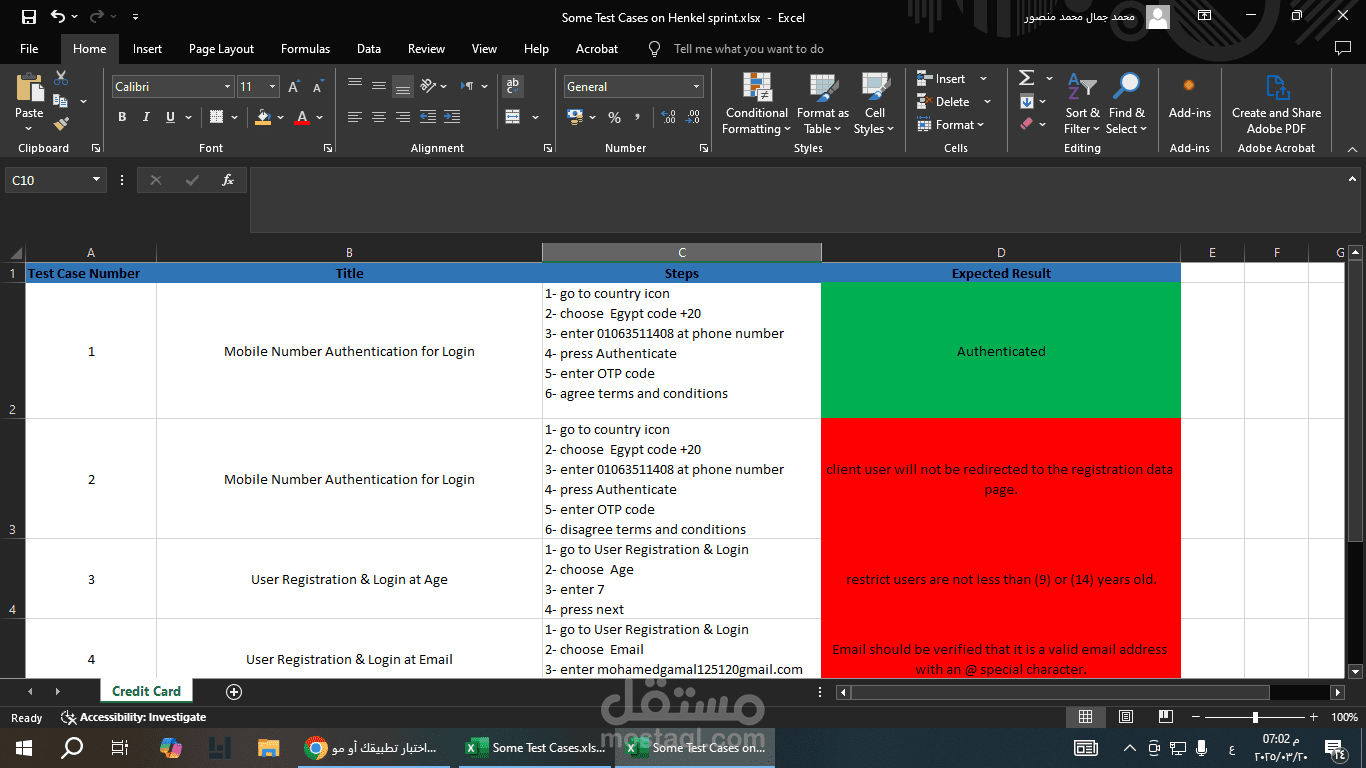Toggle Italic formatting
This screenshot has height=768, width=1366.
pyautogui.click(x=146, y=117)
